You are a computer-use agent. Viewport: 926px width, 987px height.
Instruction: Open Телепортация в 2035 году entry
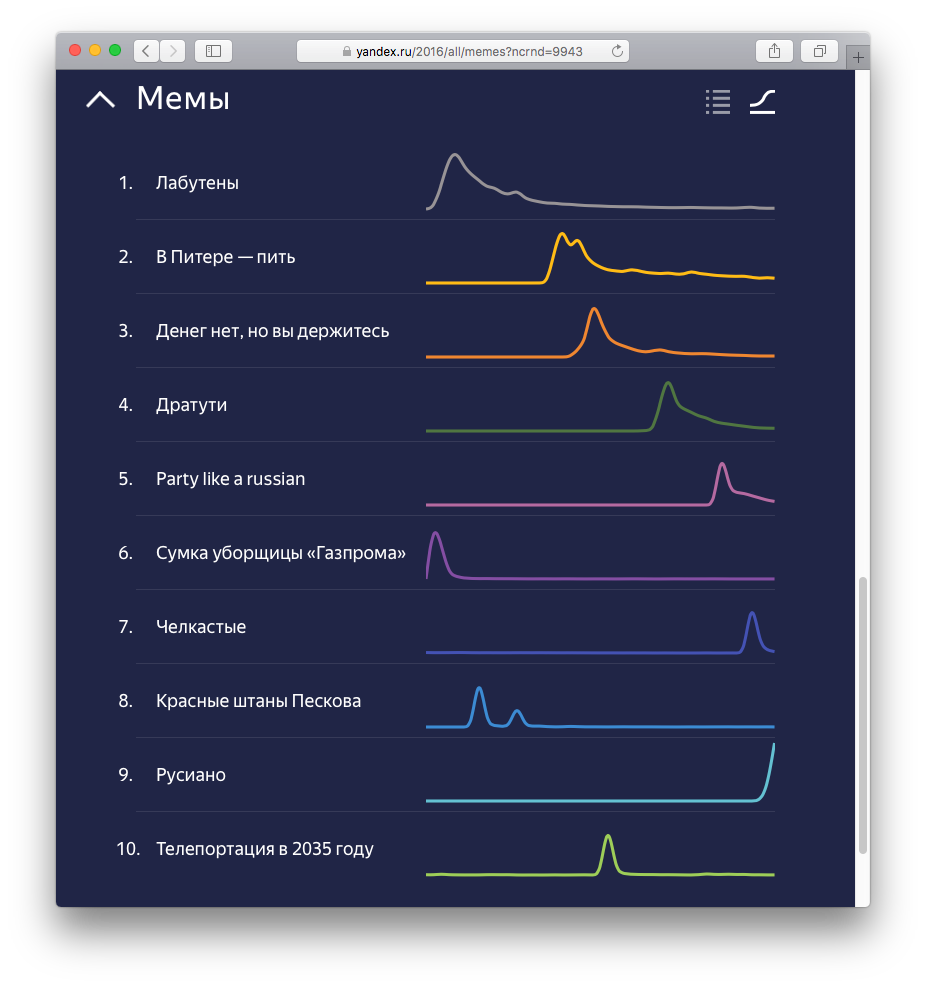coord(264,849)
